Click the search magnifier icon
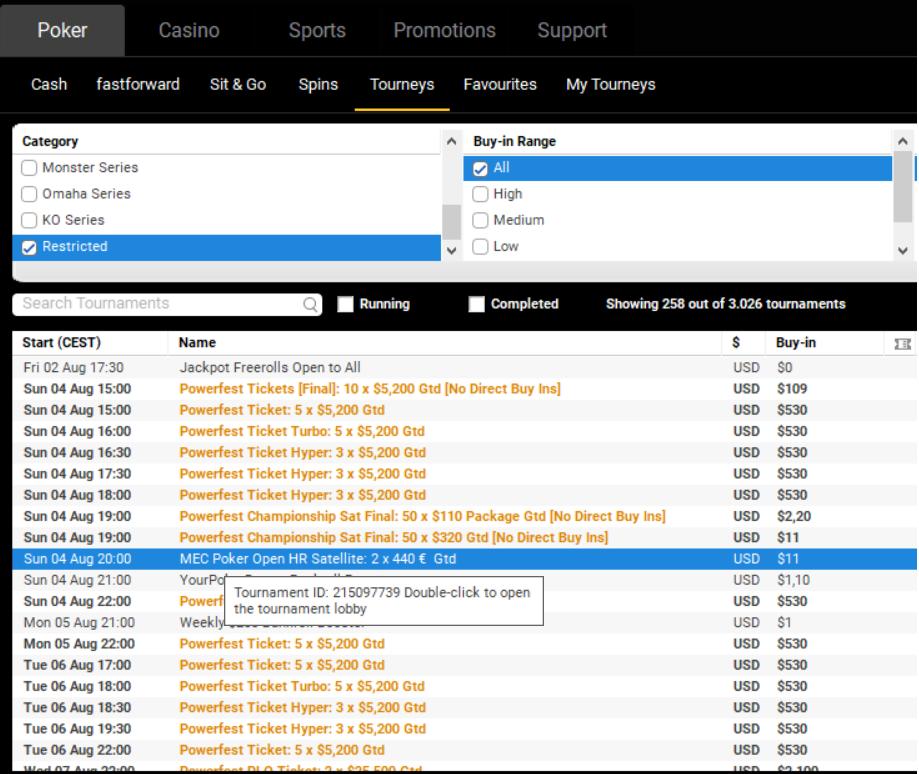The width and height of the screenshot is (919, 774). pos(310,304)
